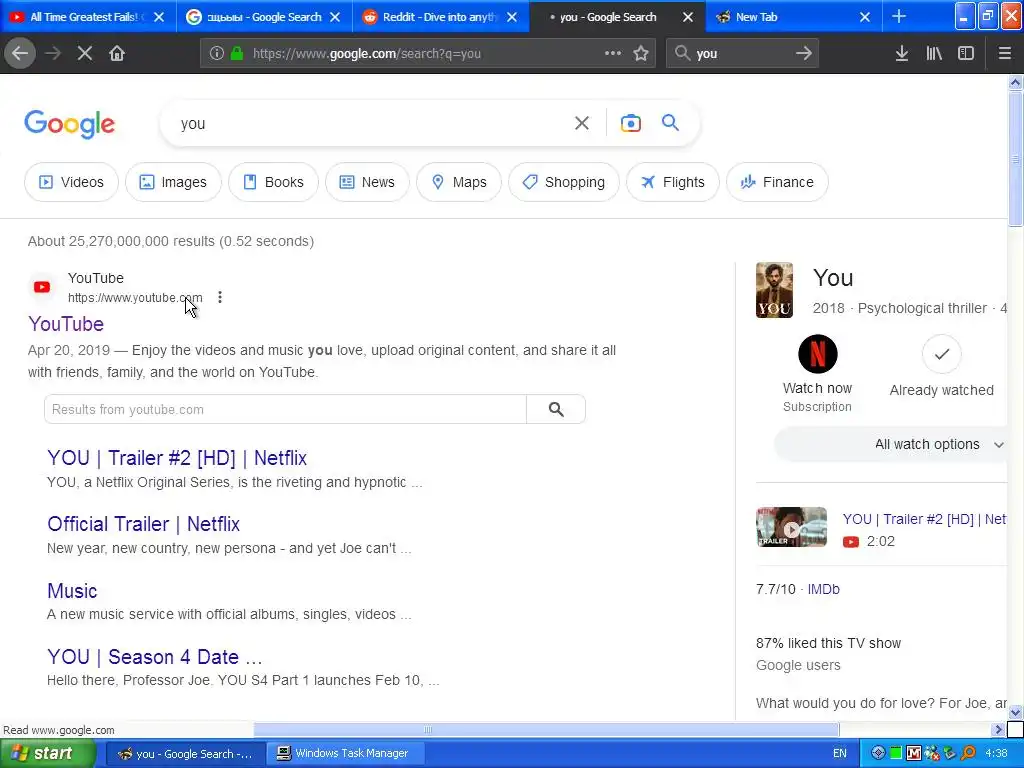Filter results by Books

click(273, 182)
